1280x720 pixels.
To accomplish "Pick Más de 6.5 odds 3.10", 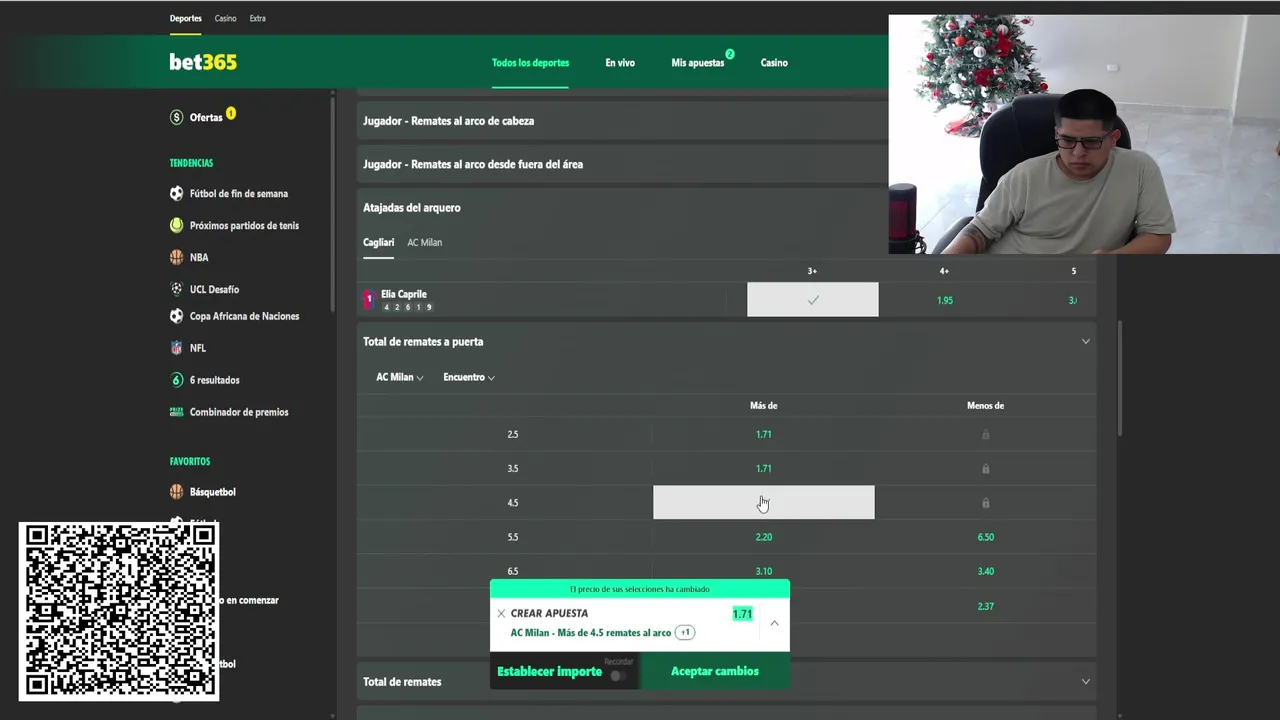I will [x=764, y=571].
